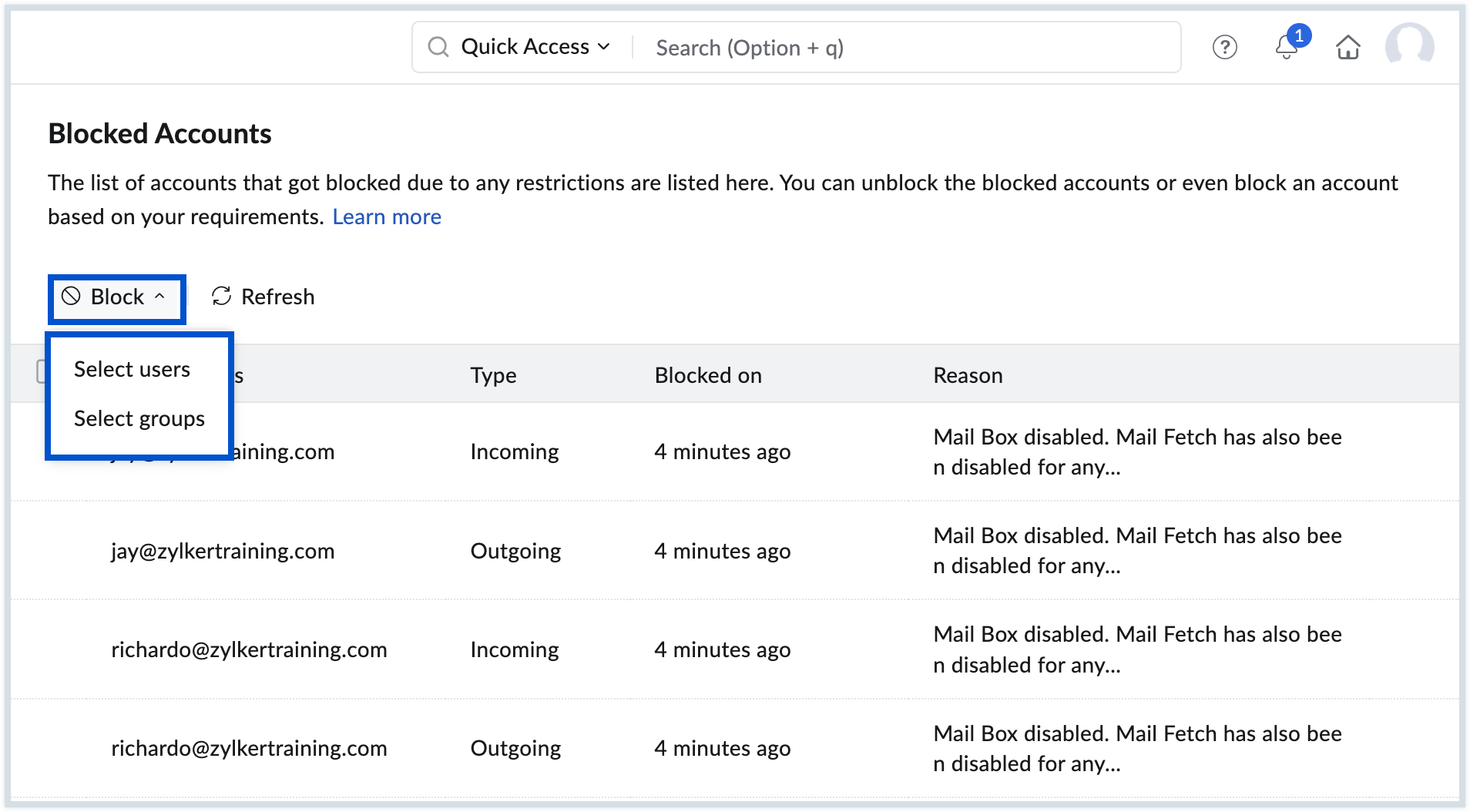Choose Select groups from the Block menu
Screen dimensions: 1470x812
click(x=139, y=418)
